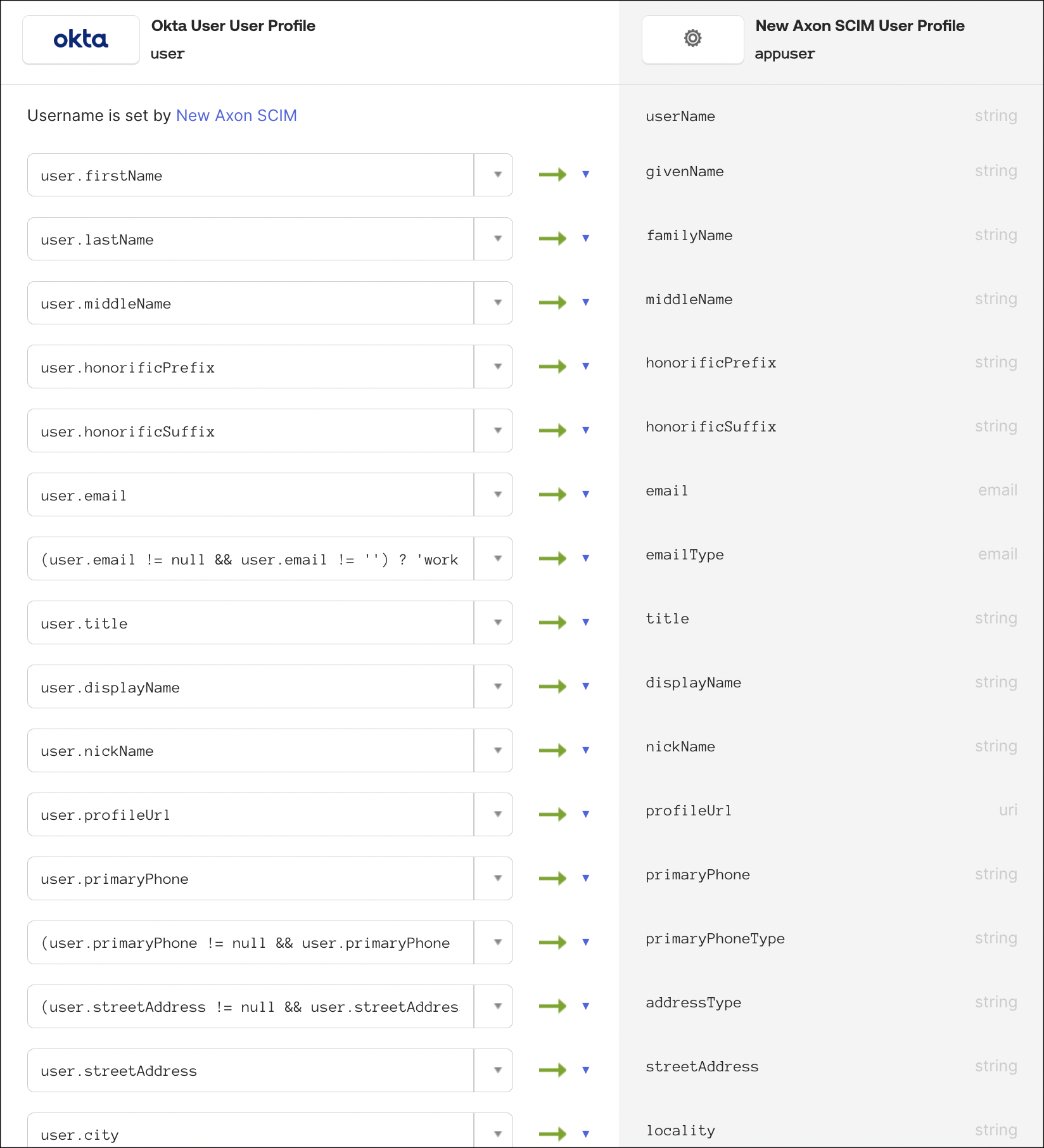Open dropdown for user.displayName field

497,687
